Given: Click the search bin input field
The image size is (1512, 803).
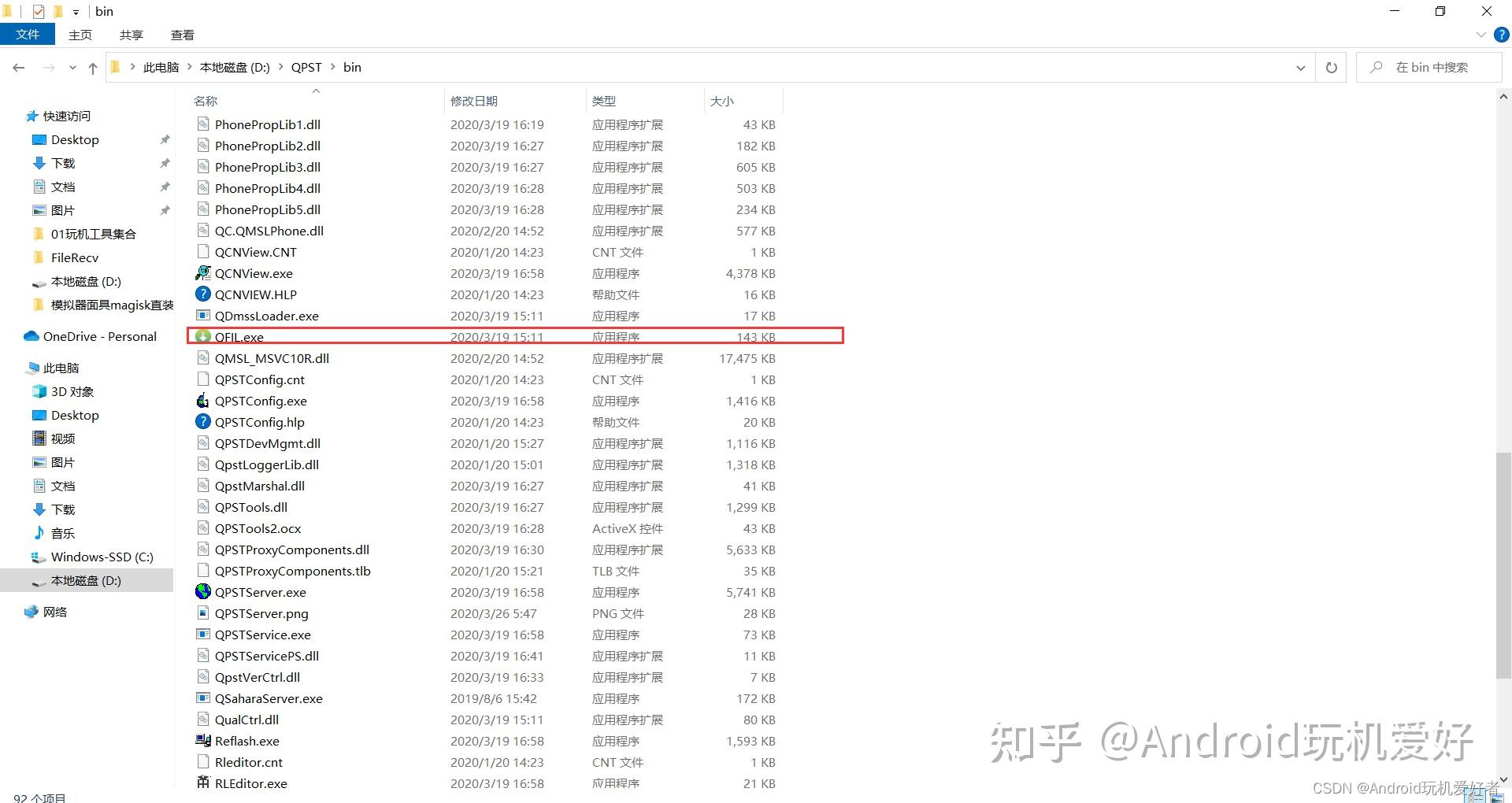Looking at the screenshot, I should (1429, 68).
